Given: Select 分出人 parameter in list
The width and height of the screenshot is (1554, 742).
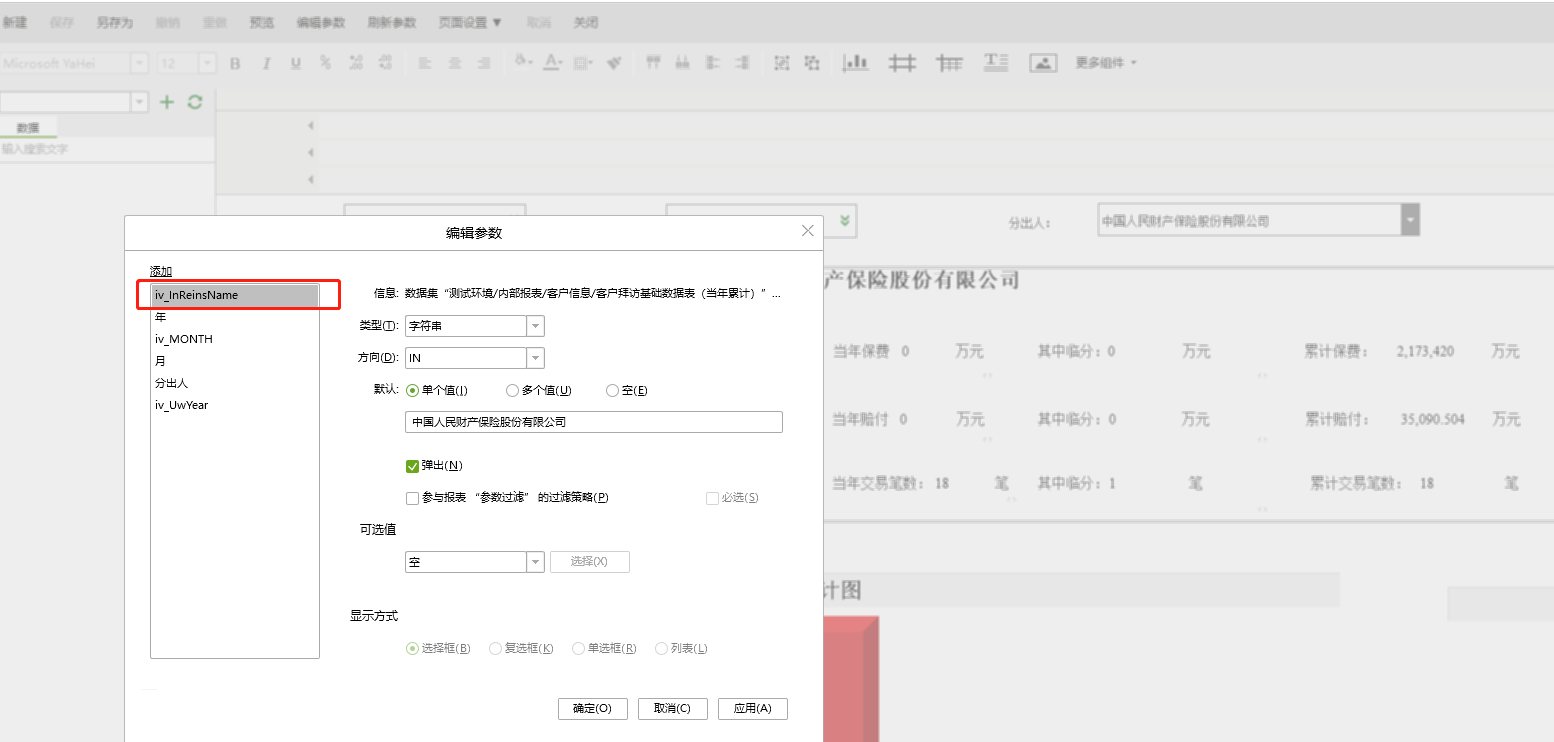Looking at the screenshot, I should pyautogui.click(x=235, y=383).
